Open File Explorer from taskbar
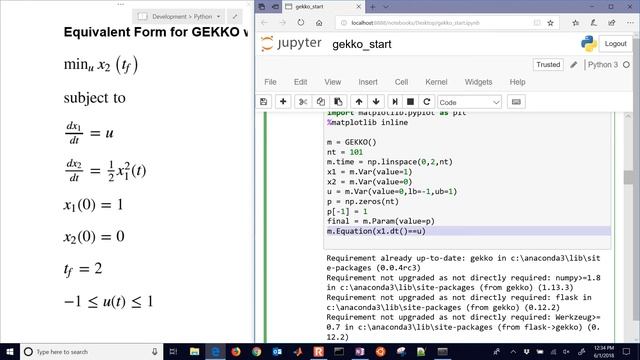This screenshot has height=360, width=640. click(x=194, y=351)
